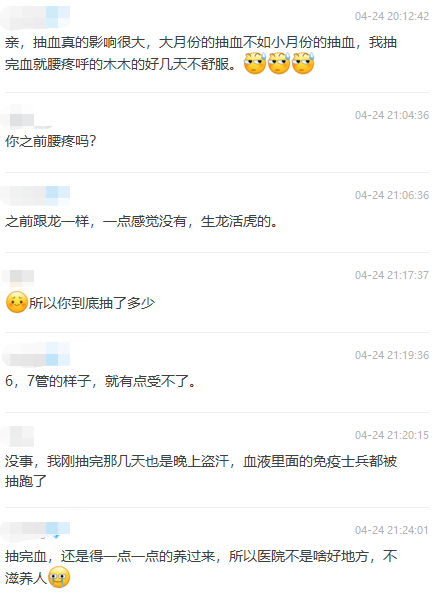
Task: Select message text 所以你到底抽了多少
Action: click(92, 303)
